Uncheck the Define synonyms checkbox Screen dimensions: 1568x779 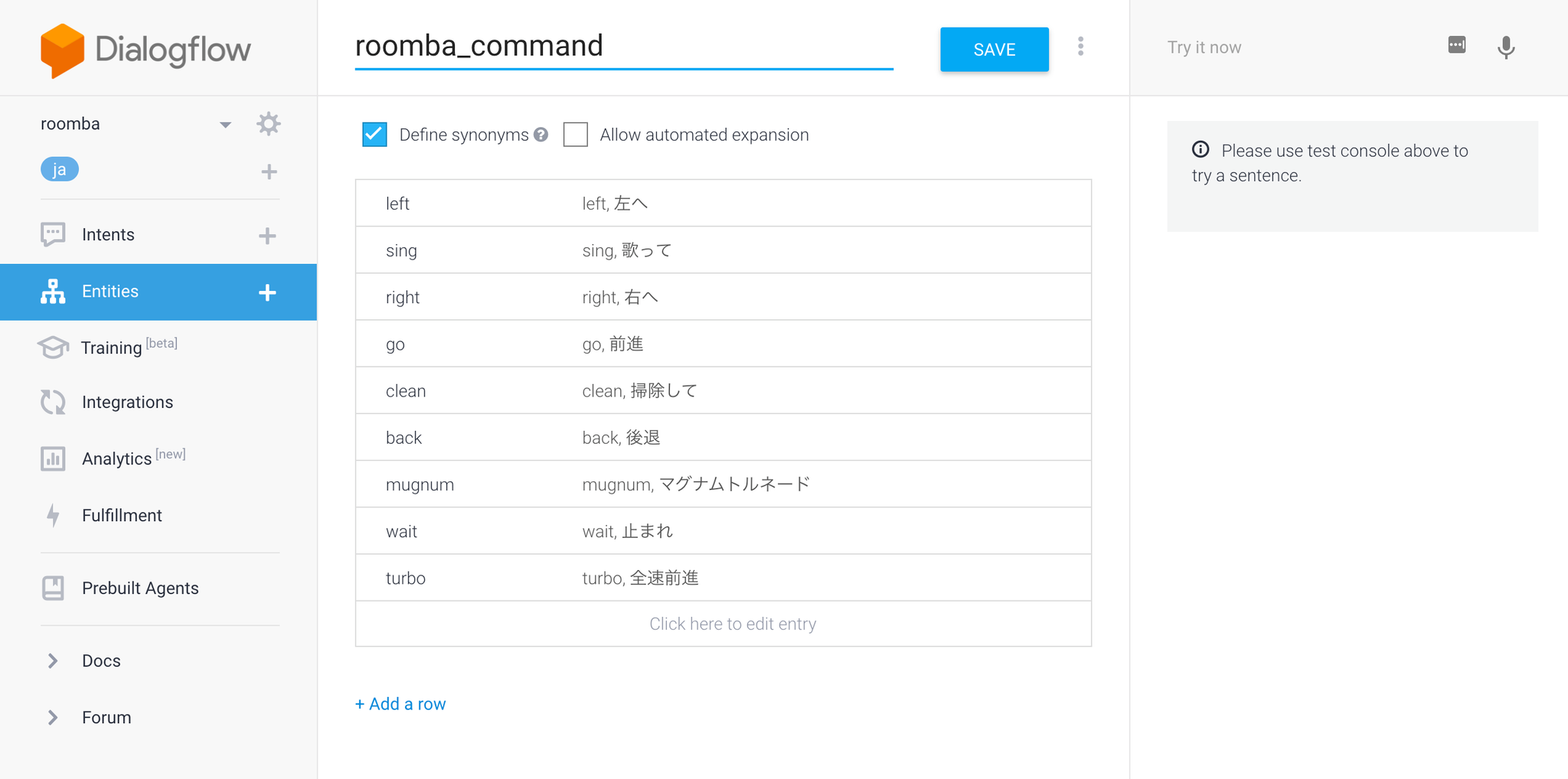[x=374, y=135]
